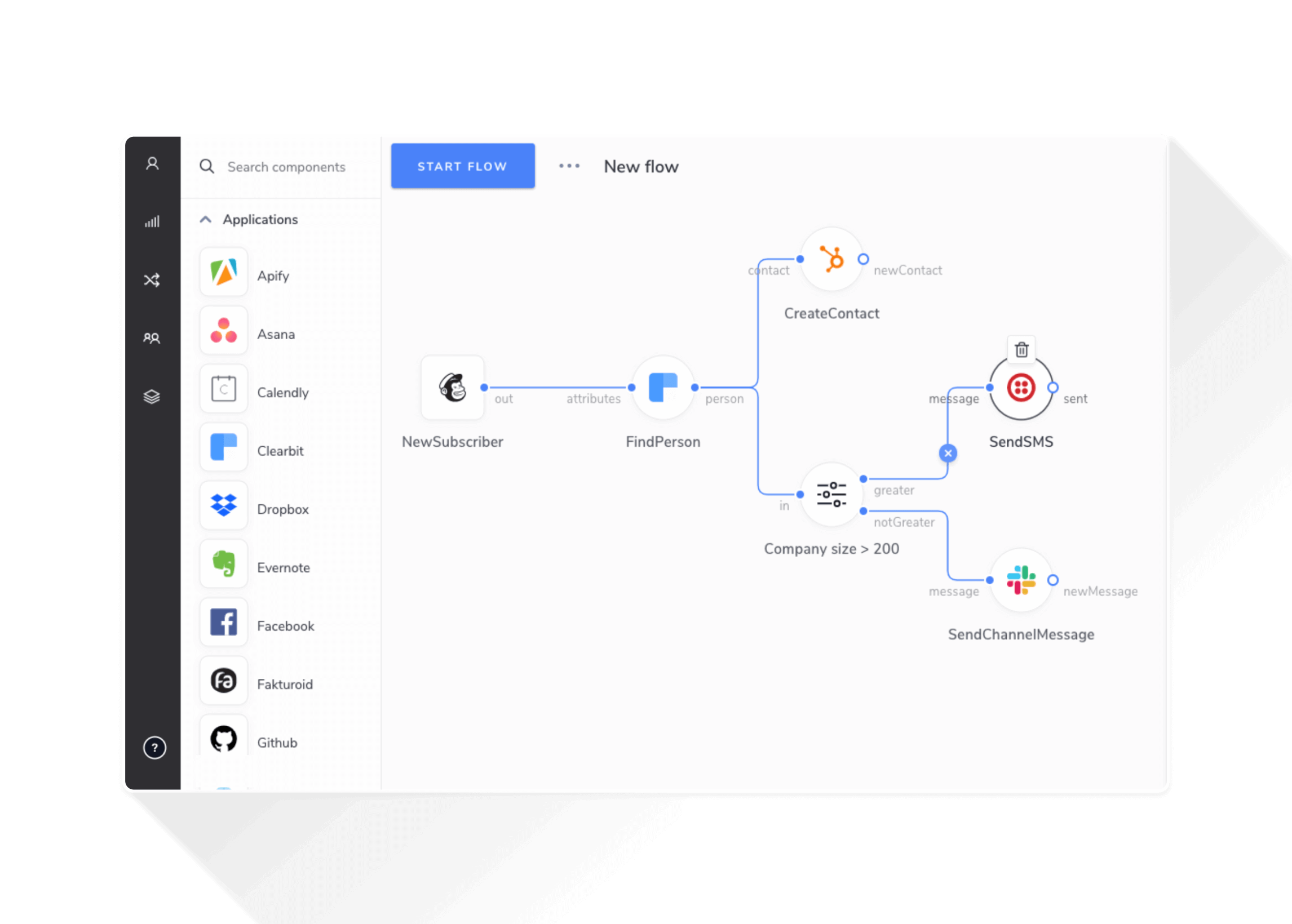Delete the SendSMS node via trash icon
1292x924 pixels.
pos(1020,349)
